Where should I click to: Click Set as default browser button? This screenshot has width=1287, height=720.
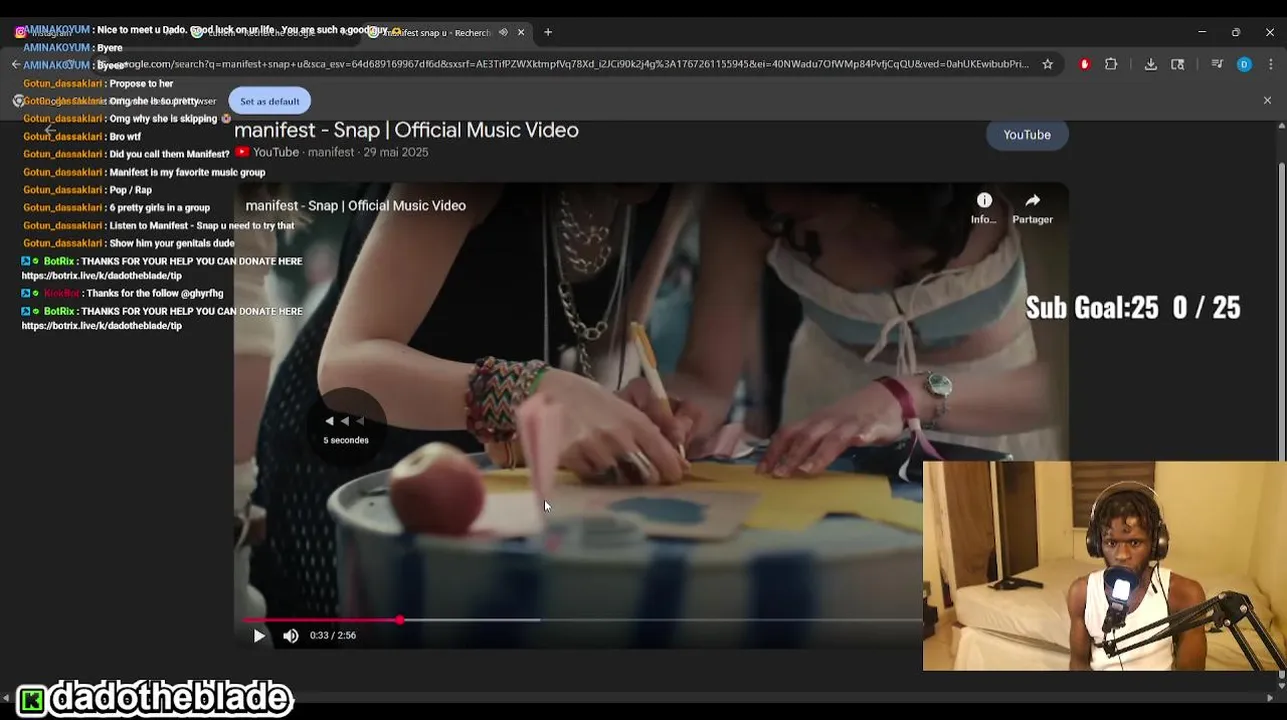[x=269, y=101]
